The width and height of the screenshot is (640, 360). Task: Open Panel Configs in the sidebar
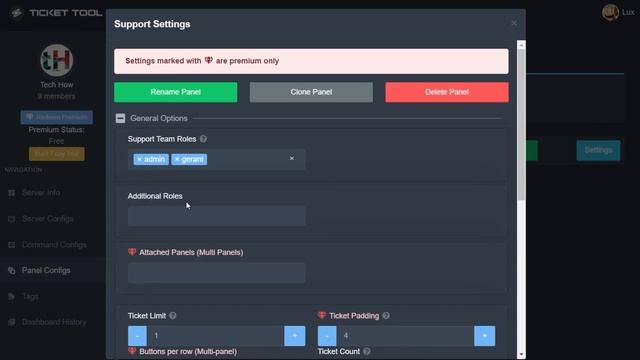(x=46, y=270)
